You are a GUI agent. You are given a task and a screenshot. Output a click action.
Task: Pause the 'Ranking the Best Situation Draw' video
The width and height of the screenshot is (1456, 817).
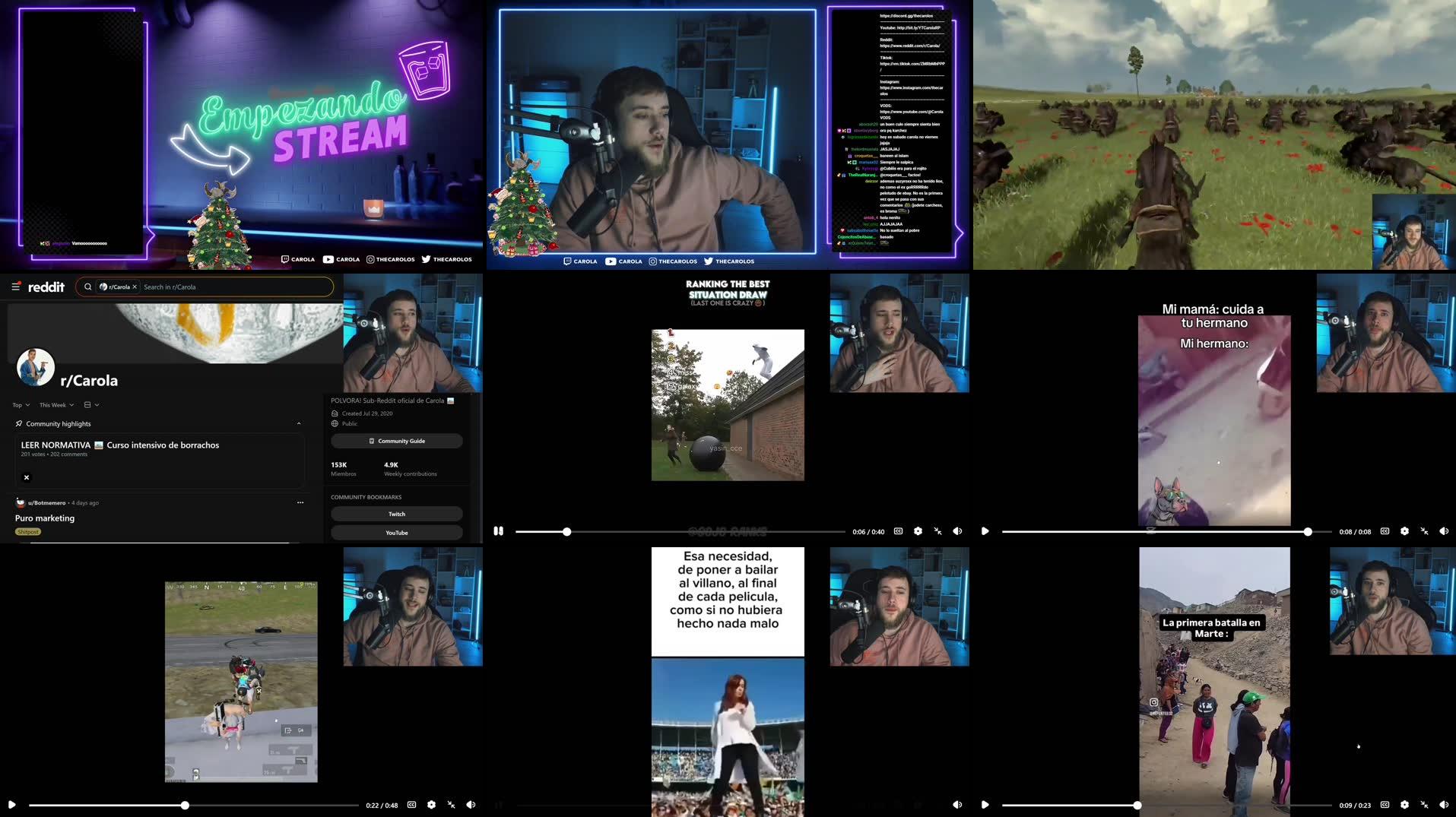click(x=499, y=531)
